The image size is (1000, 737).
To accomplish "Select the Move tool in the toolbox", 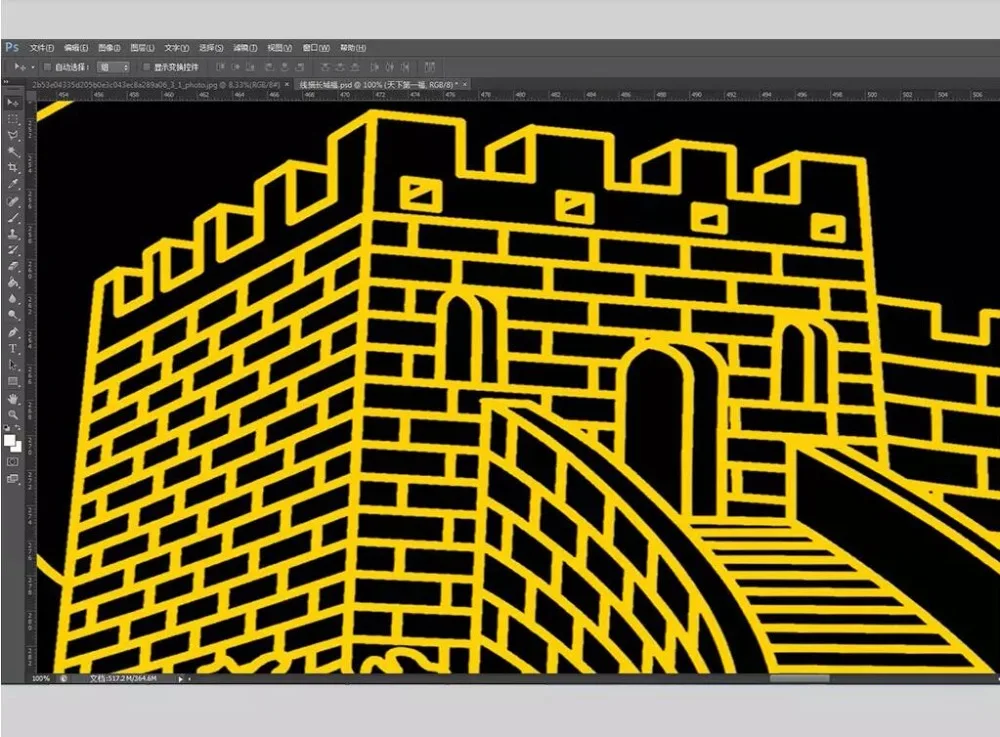I will point(13,102).
